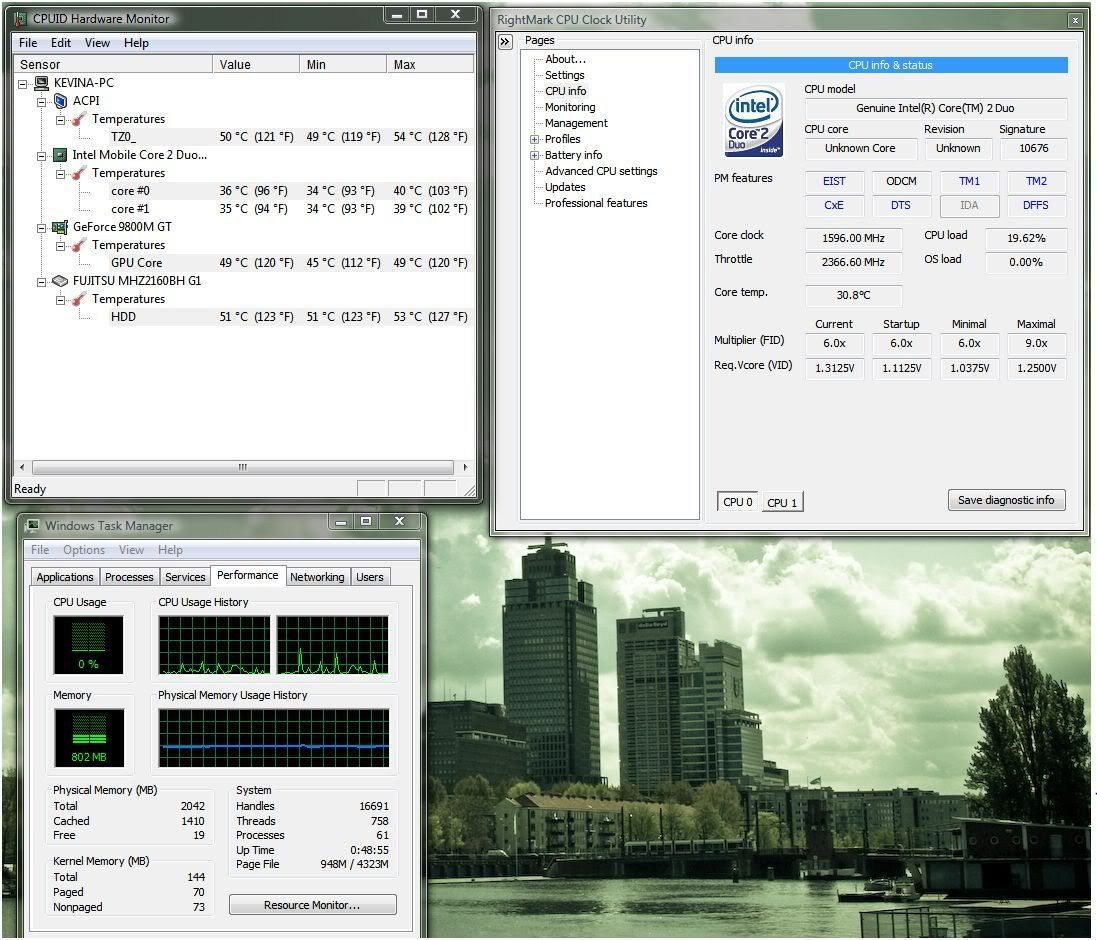Click the KEVINA-PC computer icon
Viewport: 1097px width, 940px height.
click(x=42, y=83)
